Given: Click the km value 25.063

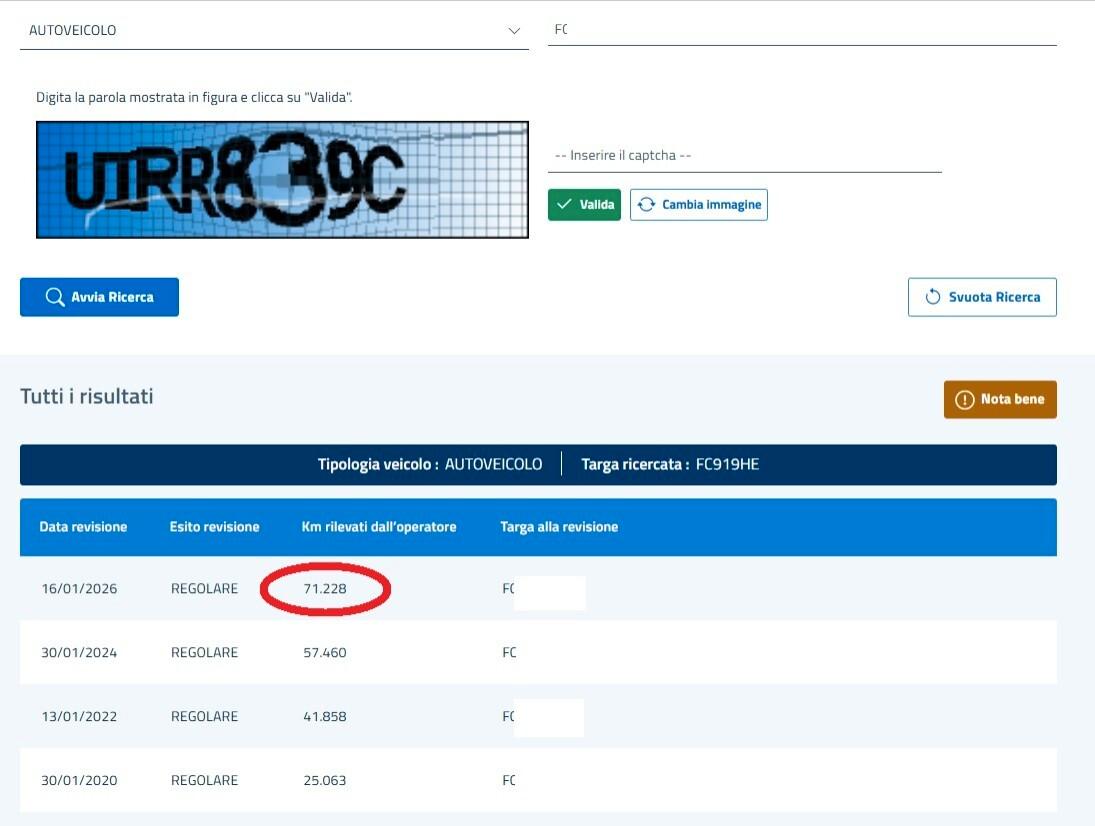Looking at the screenshot, I should tap(325, 781).
